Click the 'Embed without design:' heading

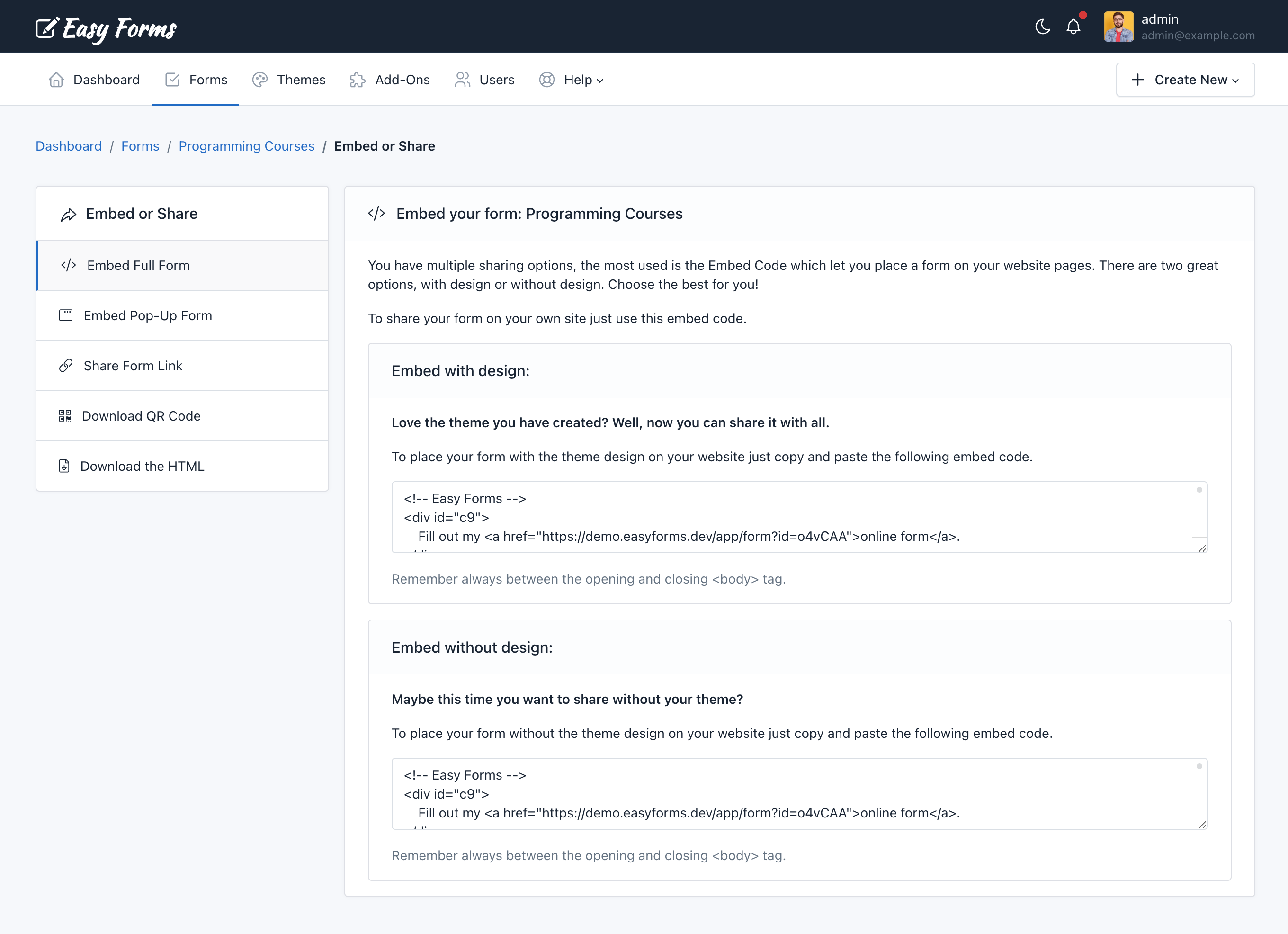click(x=472, y=647)
